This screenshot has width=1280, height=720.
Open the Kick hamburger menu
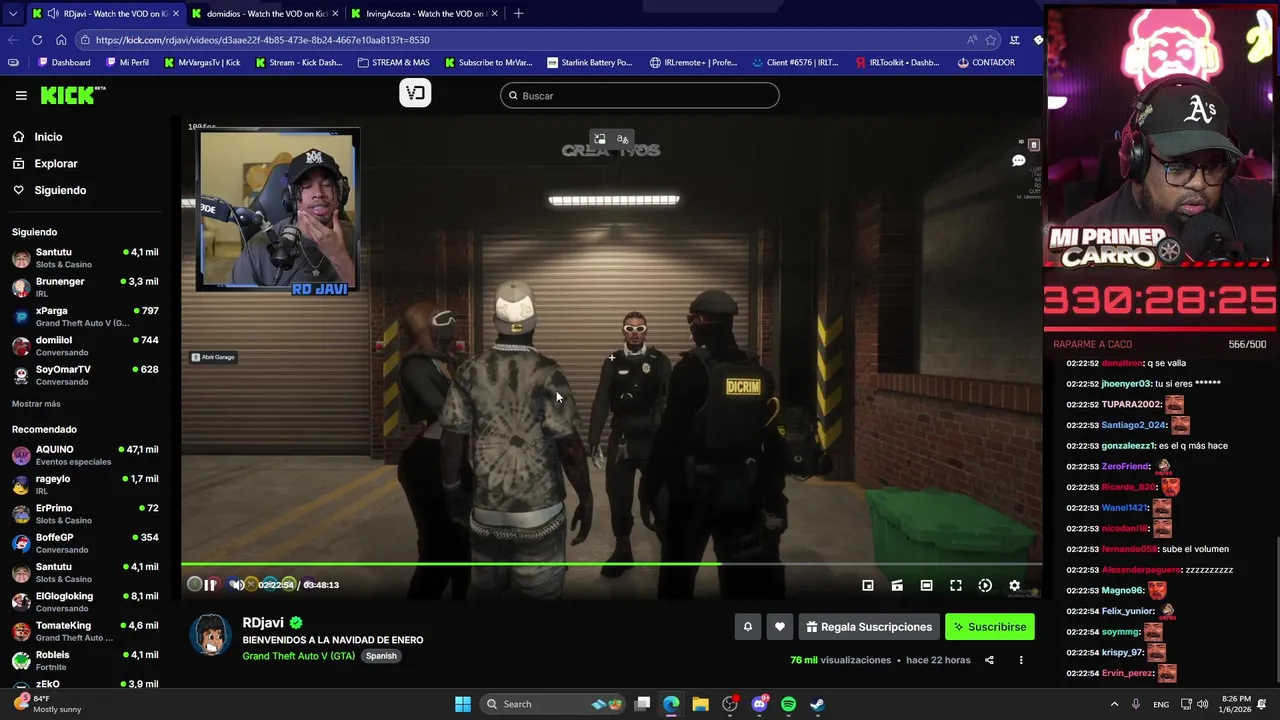point(21,95)
